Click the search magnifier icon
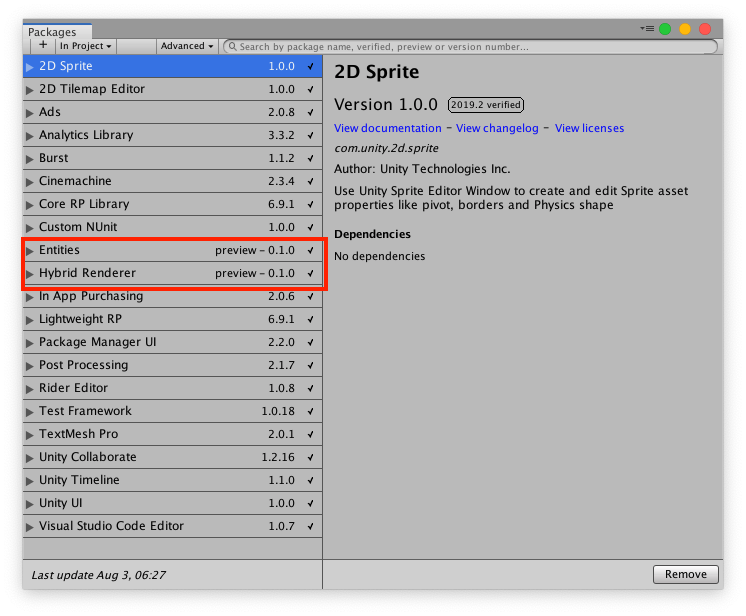 pos(232,46)
